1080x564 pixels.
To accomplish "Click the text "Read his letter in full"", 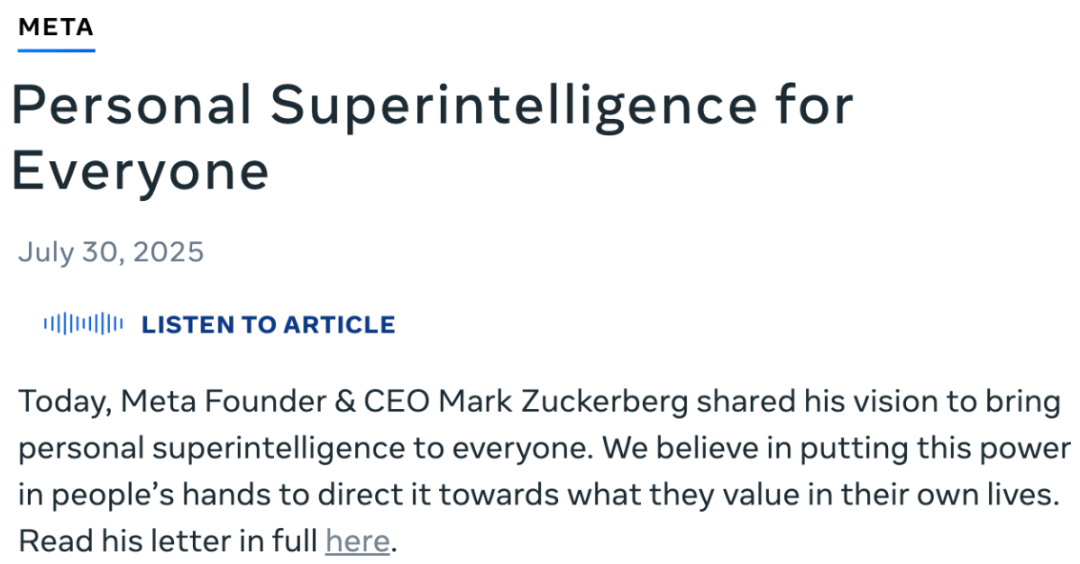I will (167, 541).
